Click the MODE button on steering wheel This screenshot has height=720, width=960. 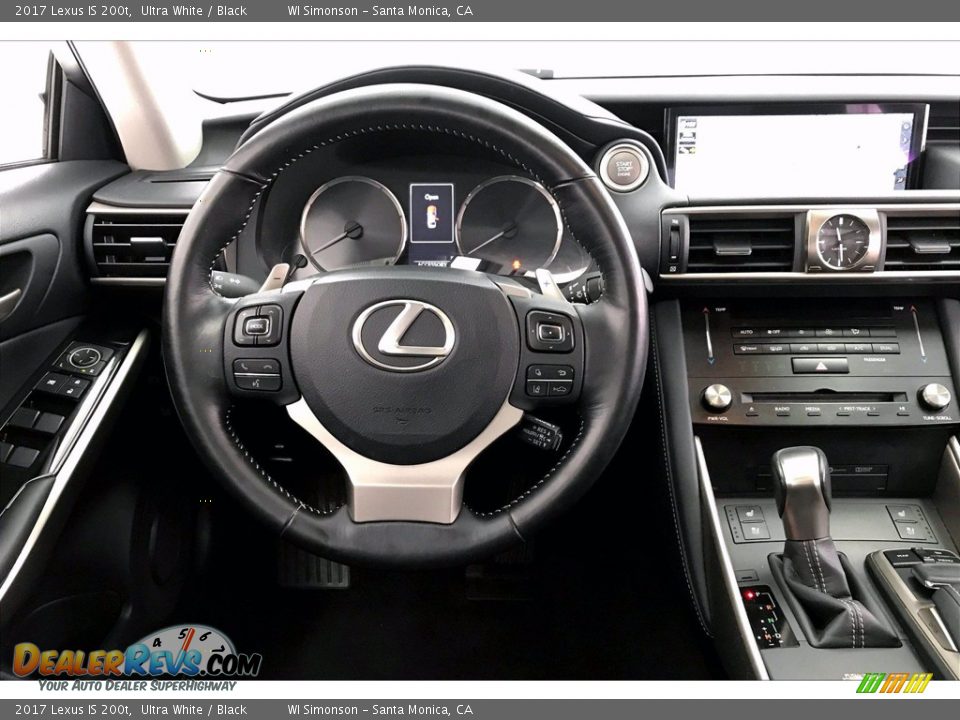pyautogui.click(x=257, y=326)
